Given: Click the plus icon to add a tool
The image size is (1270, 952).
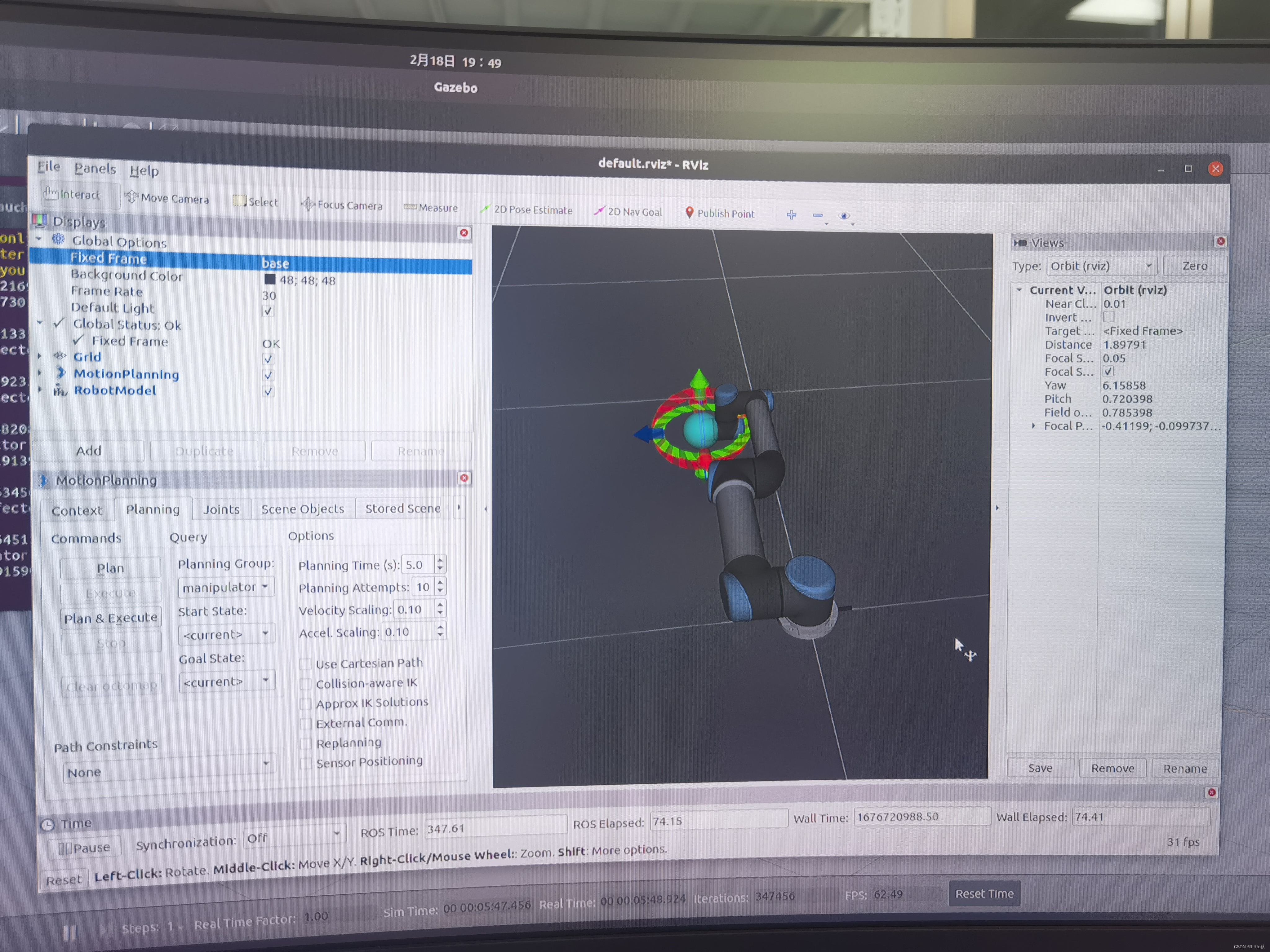Looking at the screenshot, I should (791, 215).
